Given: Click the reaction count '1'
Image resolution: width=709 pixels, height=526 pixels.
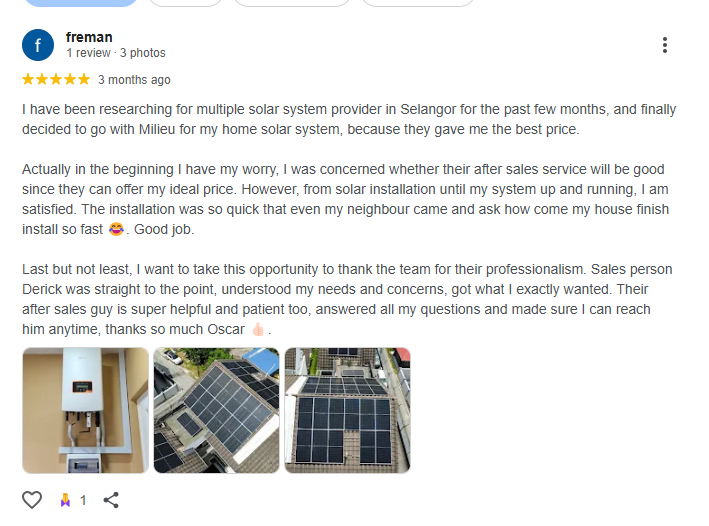Looking at the screenshot, I should (x=84, y=500).
